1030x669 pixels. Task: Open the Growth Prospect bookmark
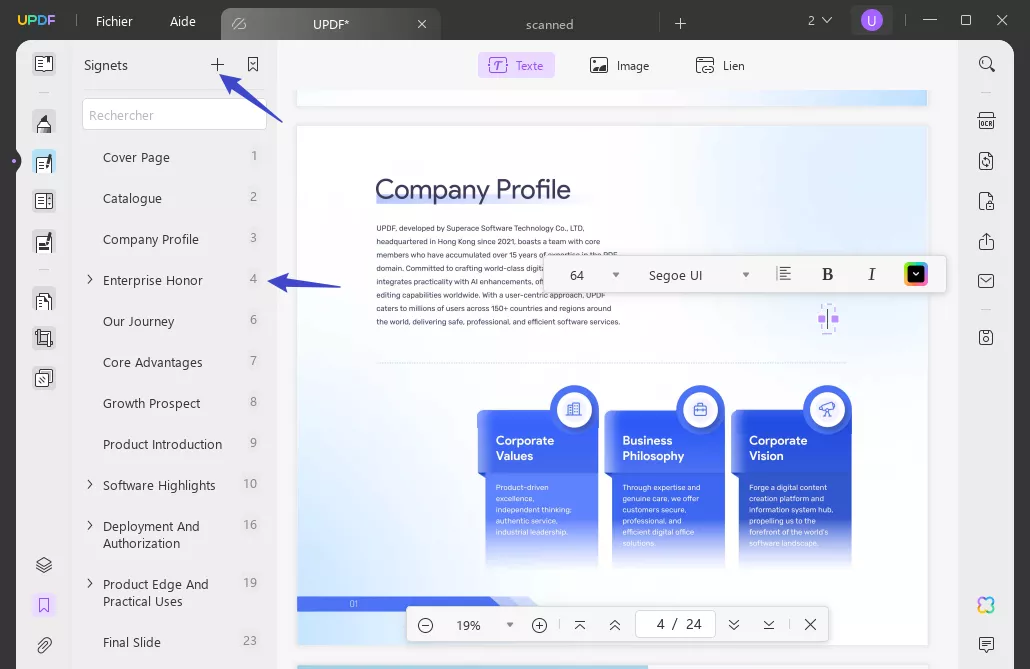pos(151,404)
